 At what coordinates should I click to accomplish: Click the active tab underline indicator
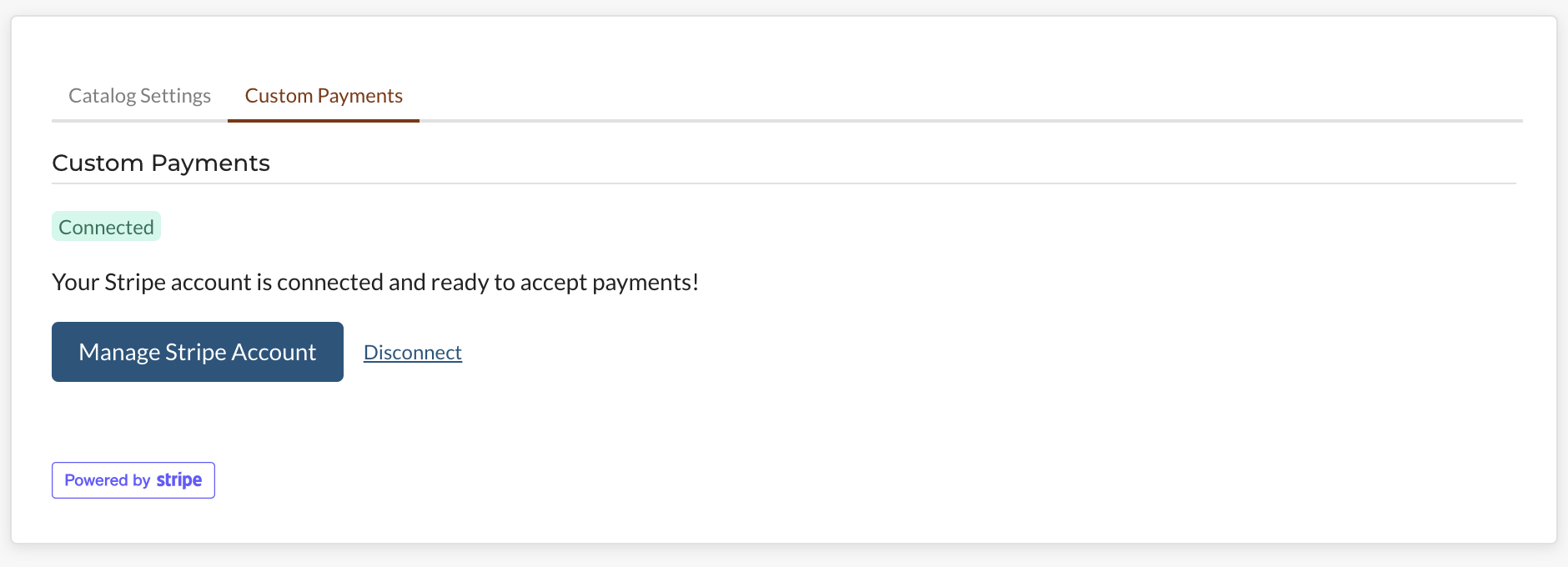coord(323,119)
